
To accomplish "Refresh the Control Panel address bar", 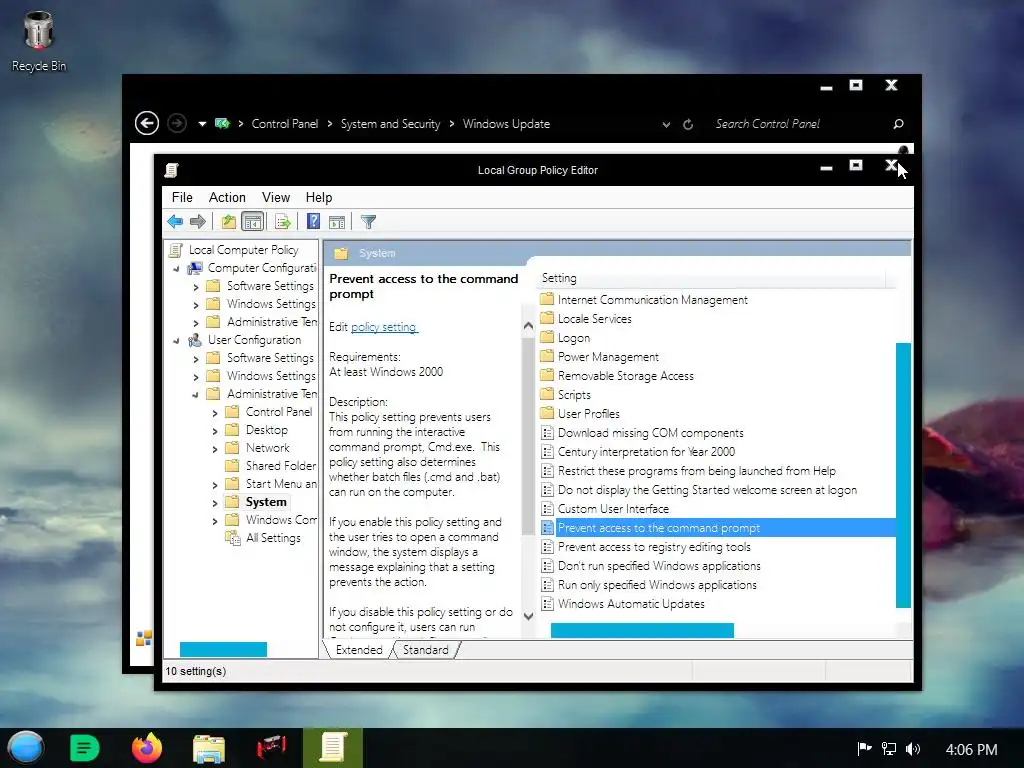I will tap(688, 124).
